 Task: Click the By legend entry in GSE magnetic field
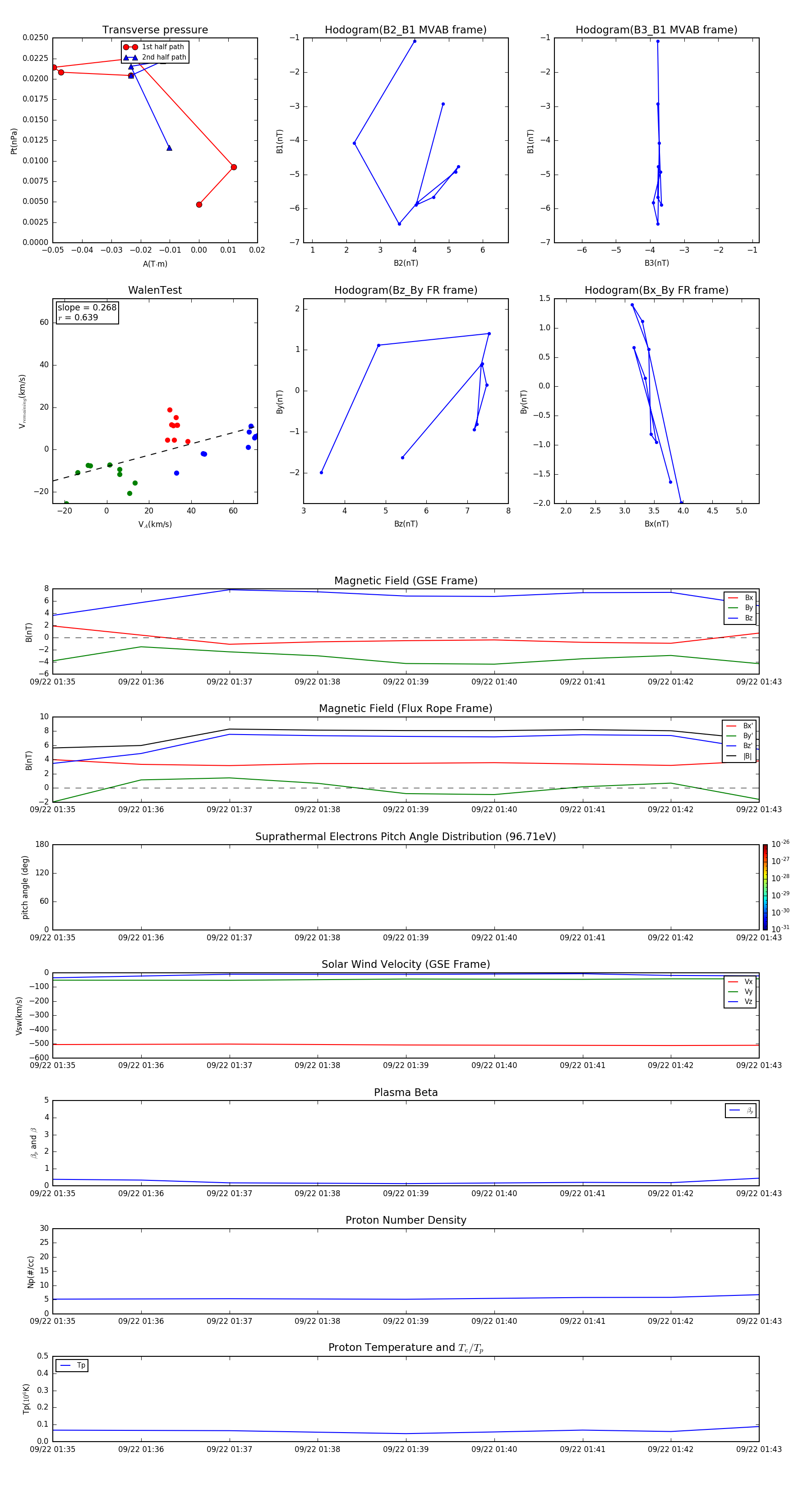pyautogui.click(x=740, y=607)
